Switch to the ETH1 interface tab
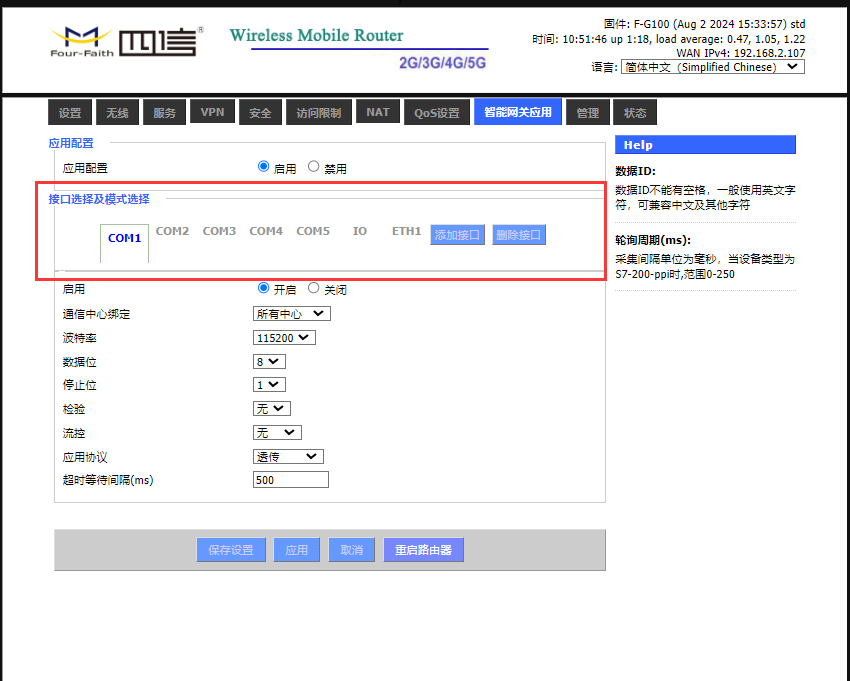The width and height of the screenshot is (850, 681). (407, 231)
